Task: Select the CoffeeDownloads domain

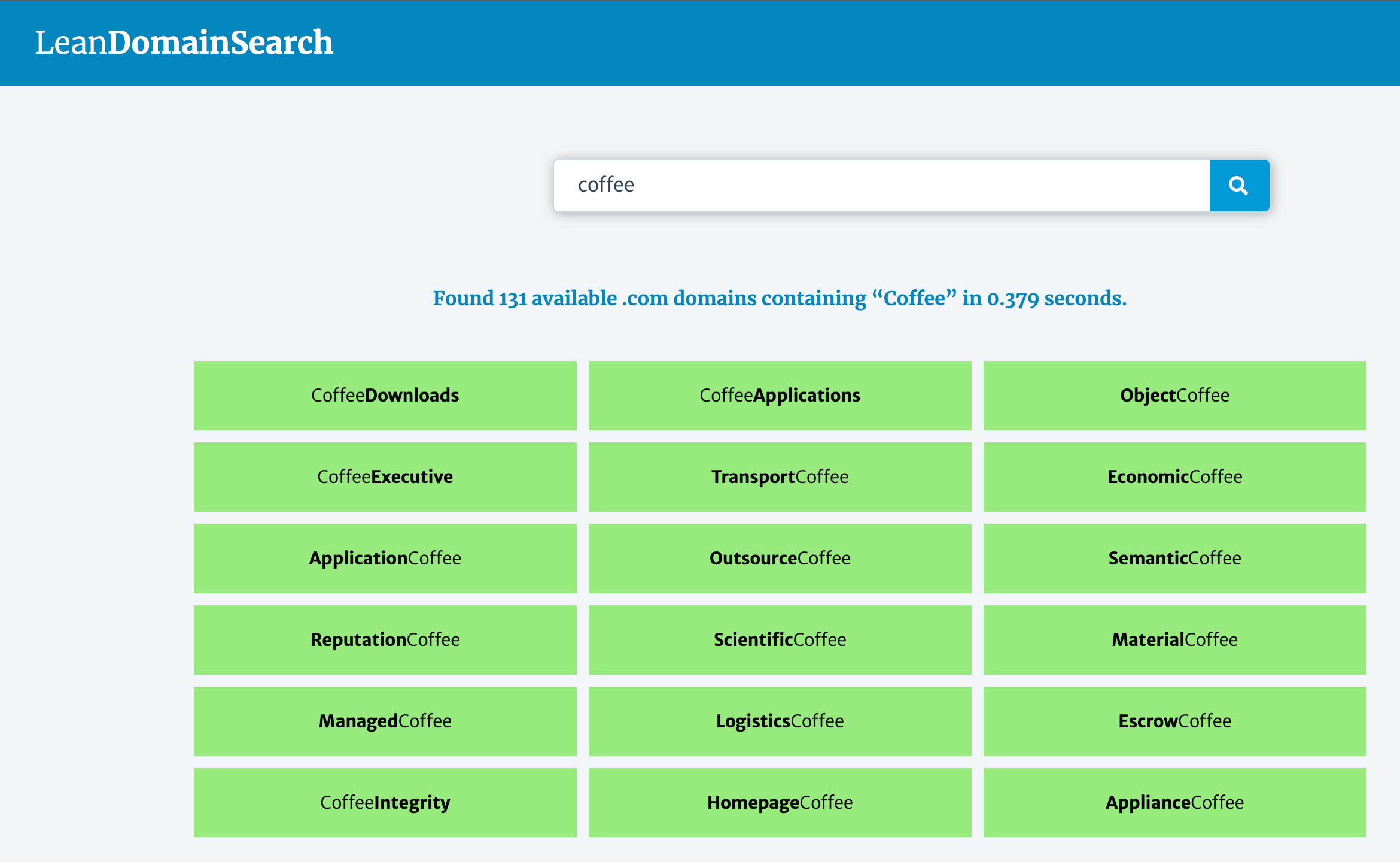Action: (x=385, y=396)
